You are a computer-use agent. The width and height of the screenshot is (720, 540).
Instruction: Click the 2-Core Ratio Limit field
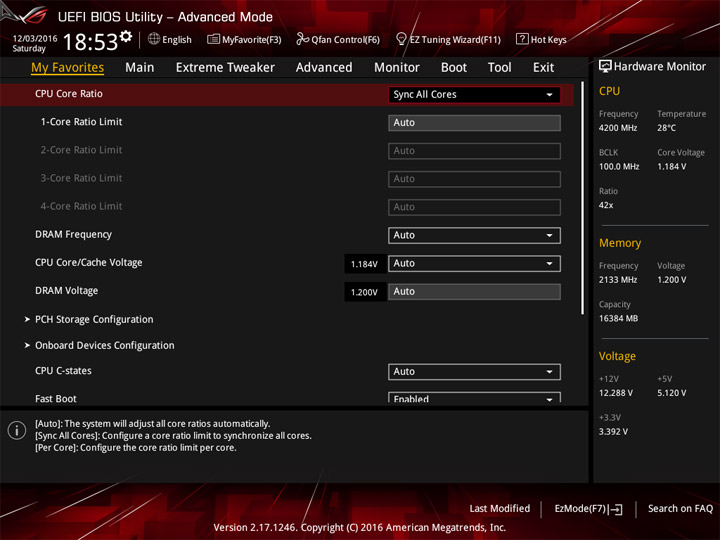coord(474,151)
